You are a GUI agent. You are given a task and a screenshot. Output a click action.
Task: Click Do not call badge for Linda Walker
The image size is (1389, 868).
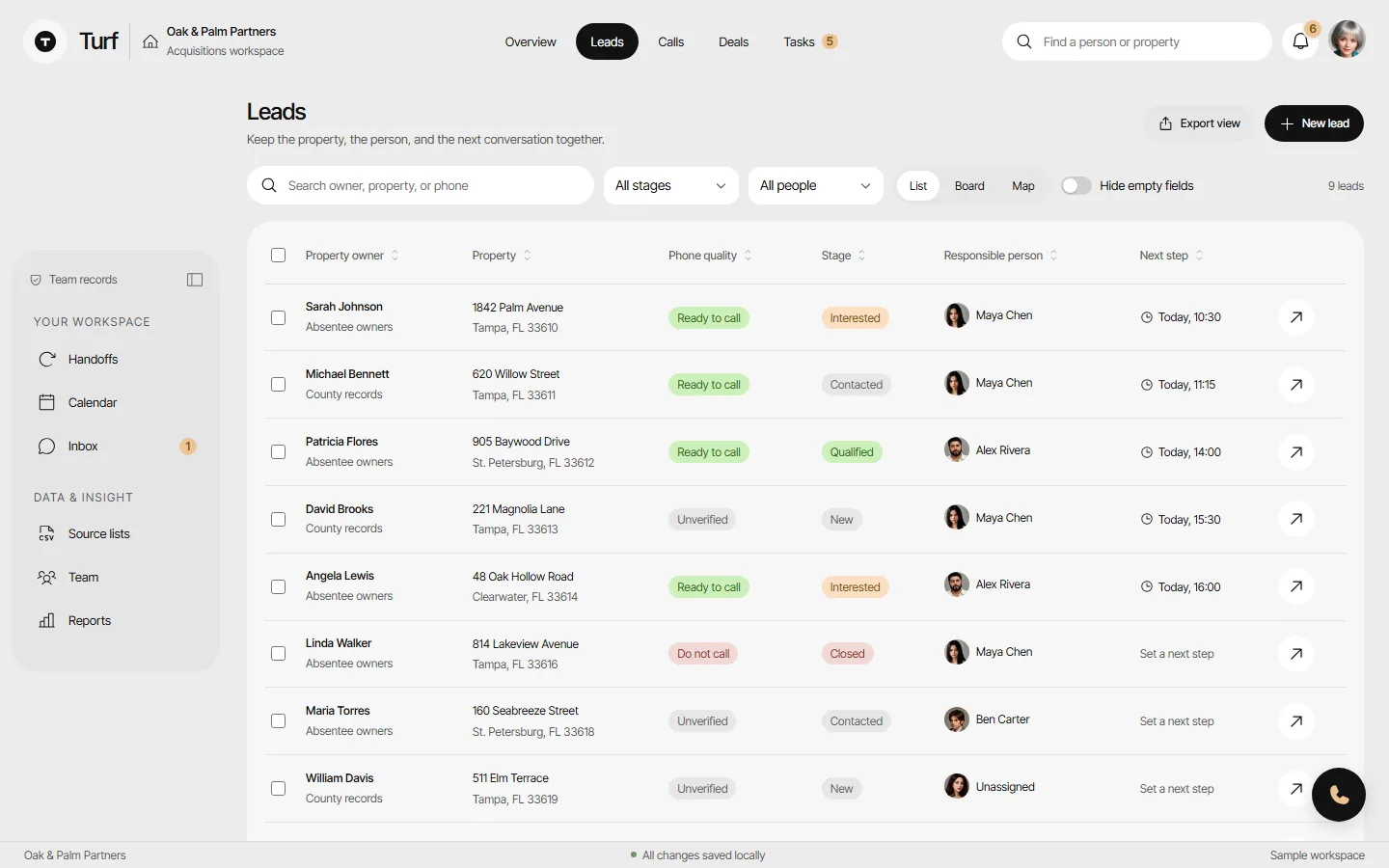click(703, 654)
